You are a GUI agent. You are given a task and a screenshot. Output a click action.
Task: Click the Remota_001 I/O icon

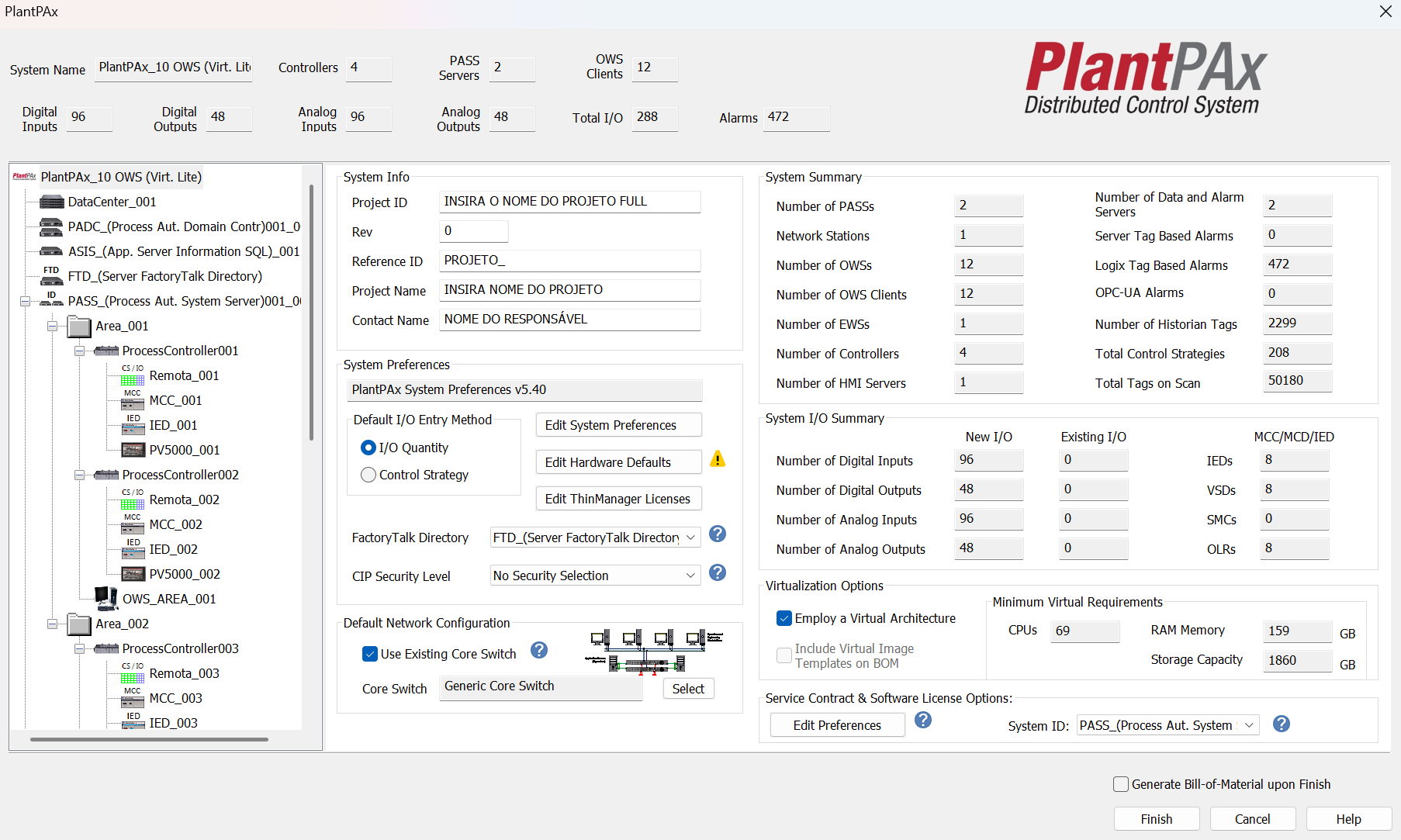[x=133, y=375]
